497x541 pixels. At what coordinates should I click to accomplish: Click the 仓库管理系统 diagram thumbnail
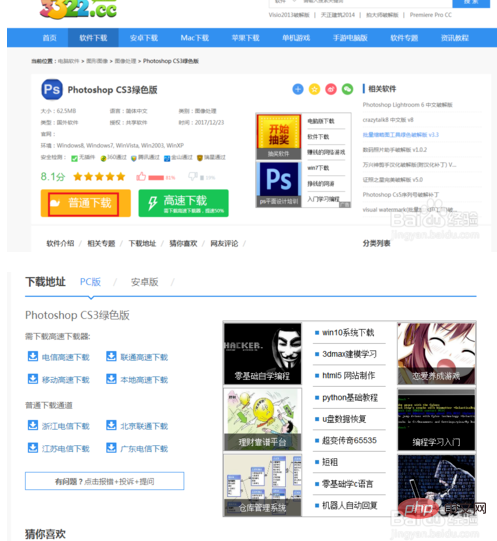click(x=263, y=485)
